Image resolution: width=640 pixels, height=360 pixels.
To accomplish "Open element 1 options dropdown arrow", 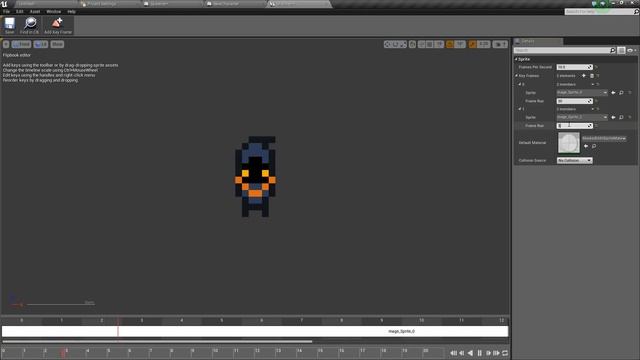I will (x=593, y=109).
